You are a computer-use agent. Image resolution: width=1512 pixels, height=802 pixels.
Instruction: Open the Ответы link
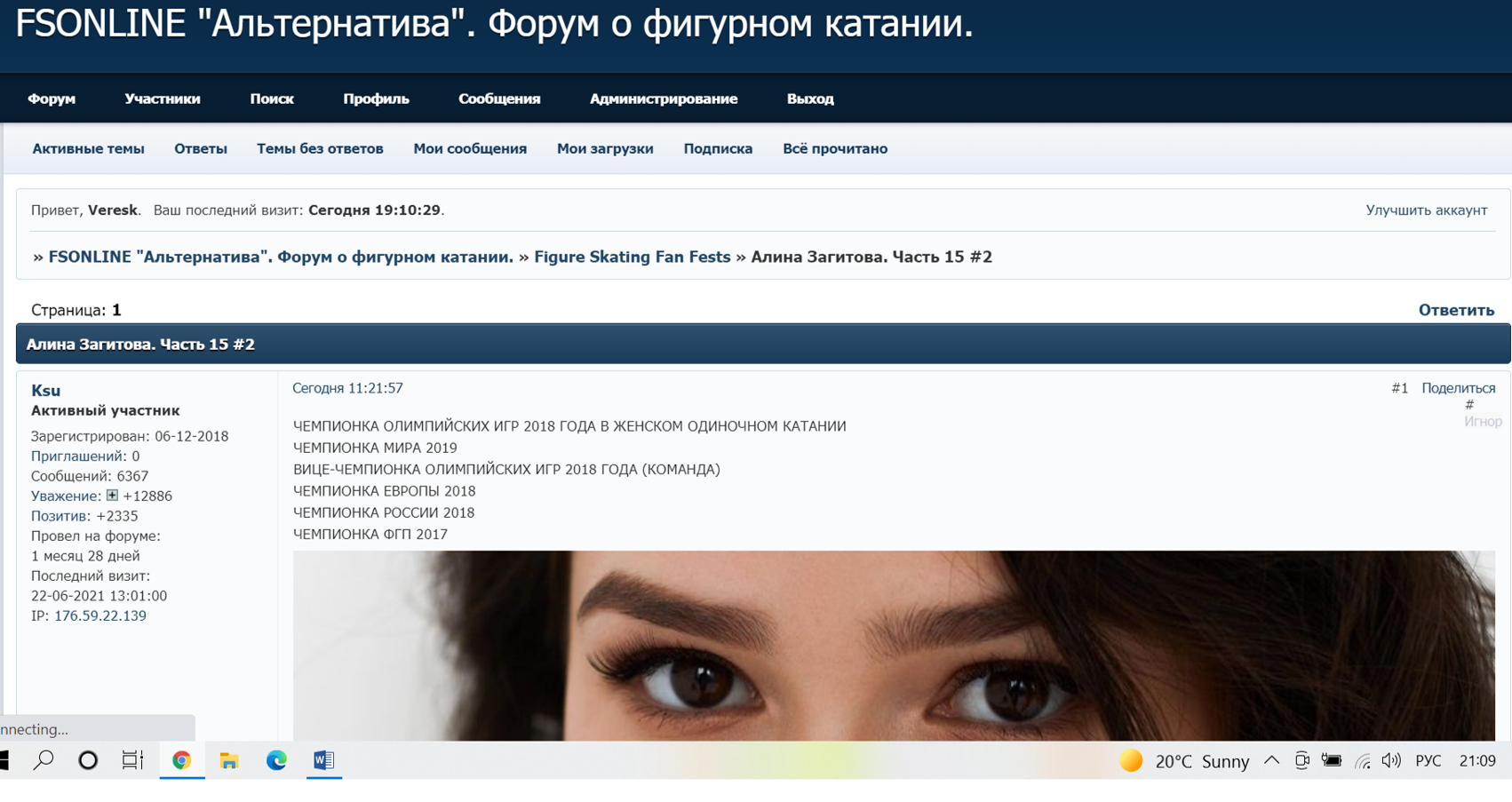(201, 148)
